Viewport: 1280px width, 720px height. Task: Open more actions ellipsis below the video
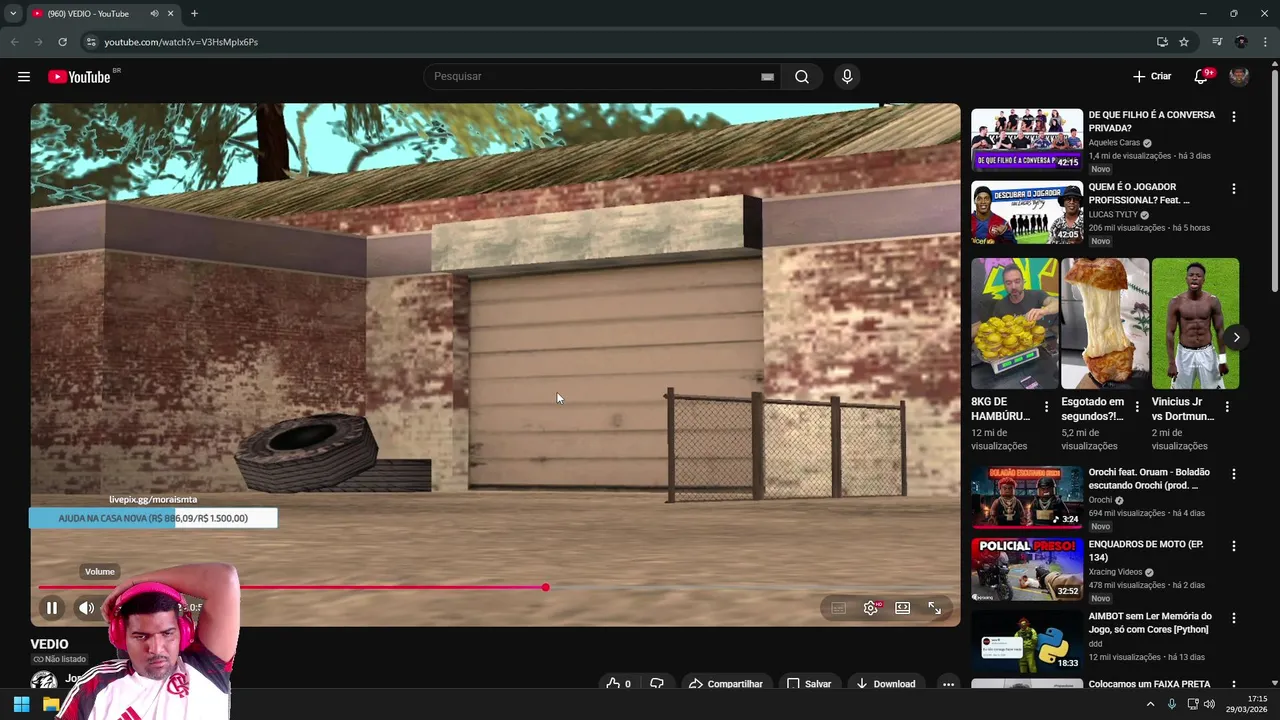coord(948,684)
